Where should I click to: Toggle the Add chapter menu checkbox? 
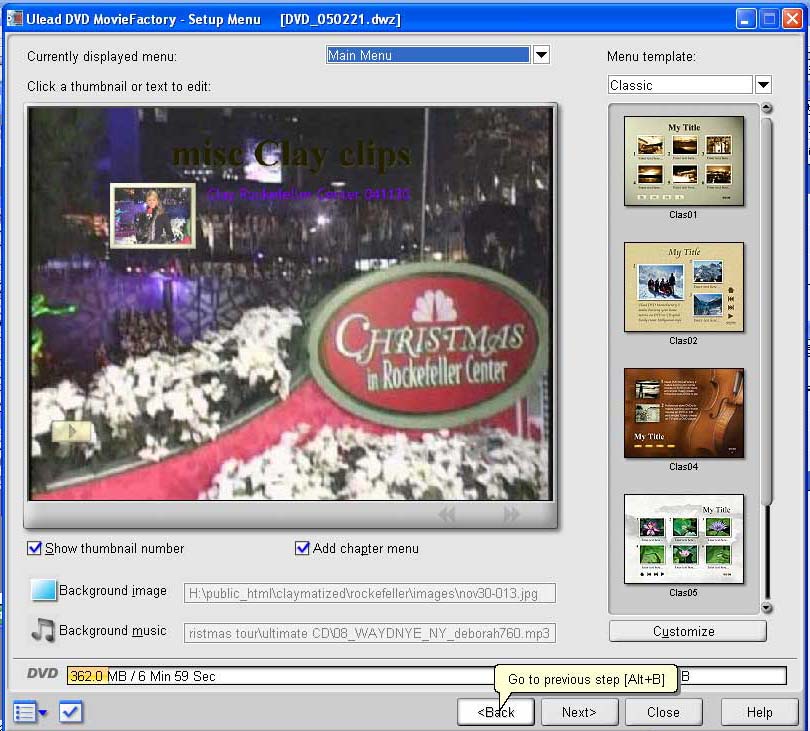(x=302, y=548)
